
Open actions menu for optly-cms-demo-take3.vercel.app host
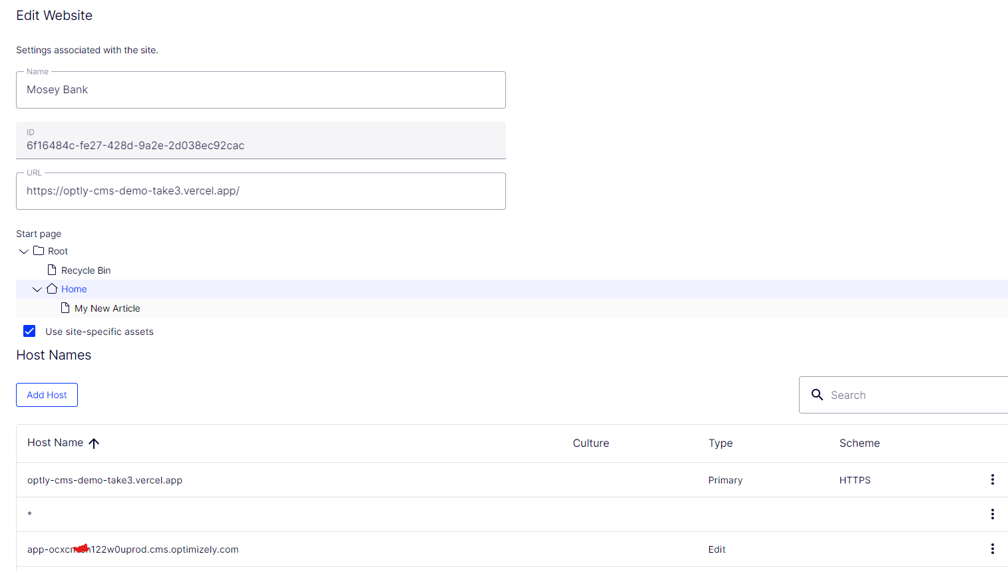pos(992,480)
